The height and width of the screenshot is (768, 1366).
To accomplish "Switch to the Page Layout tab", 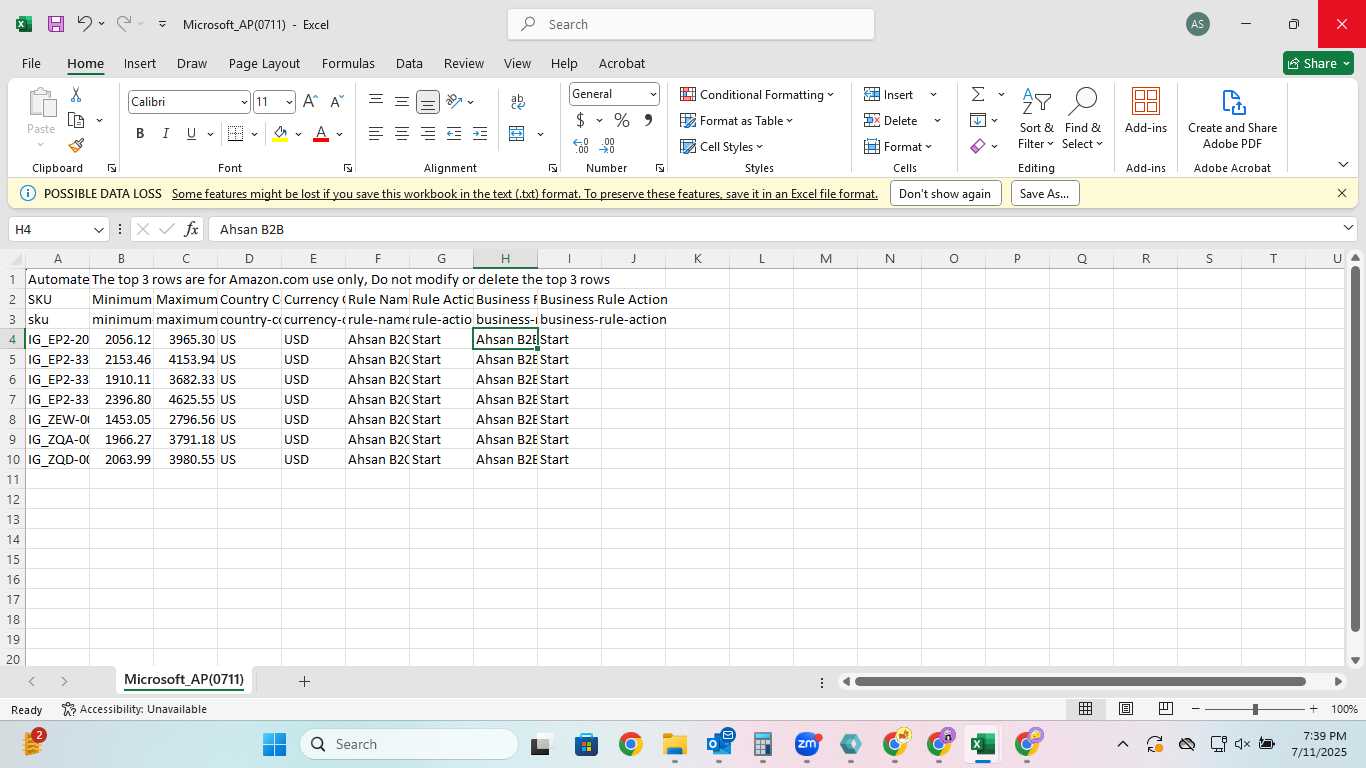I will [x=264, y=63].
